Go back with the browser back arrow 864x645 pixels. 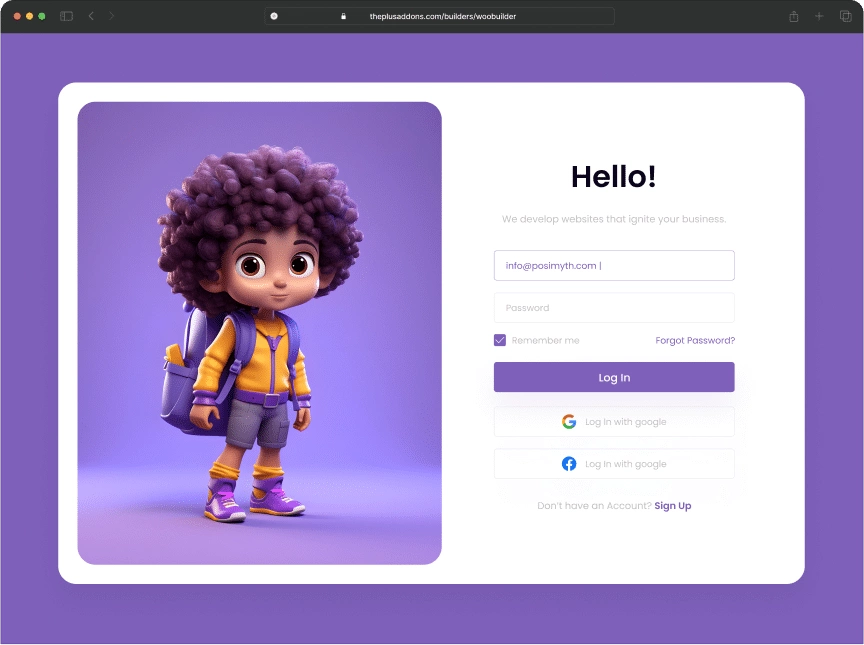(x=91, y=16)
